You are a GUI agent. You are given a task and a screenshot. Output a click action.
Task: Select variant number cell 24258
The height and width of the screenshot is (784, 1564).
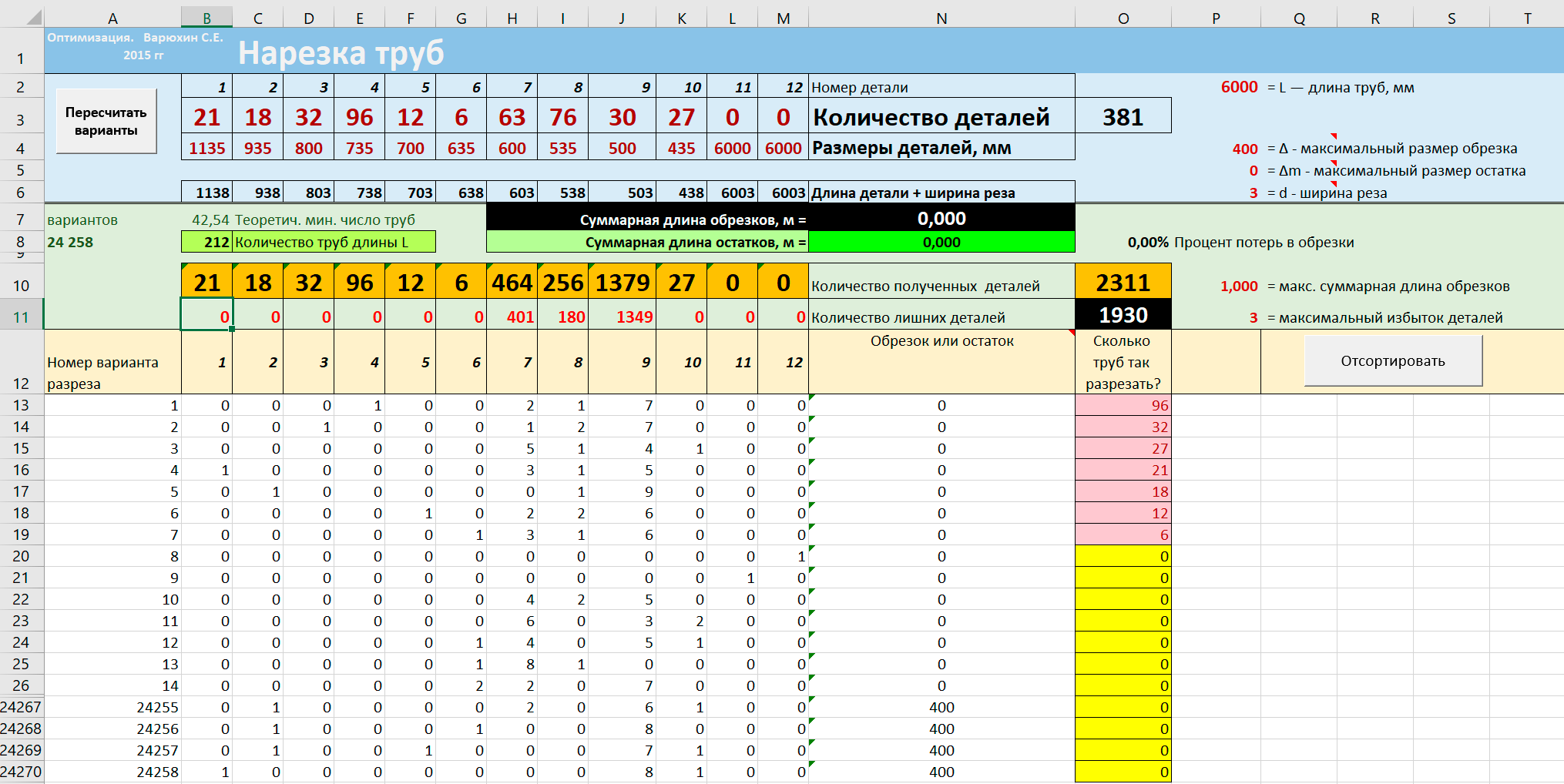pos(112,772)
